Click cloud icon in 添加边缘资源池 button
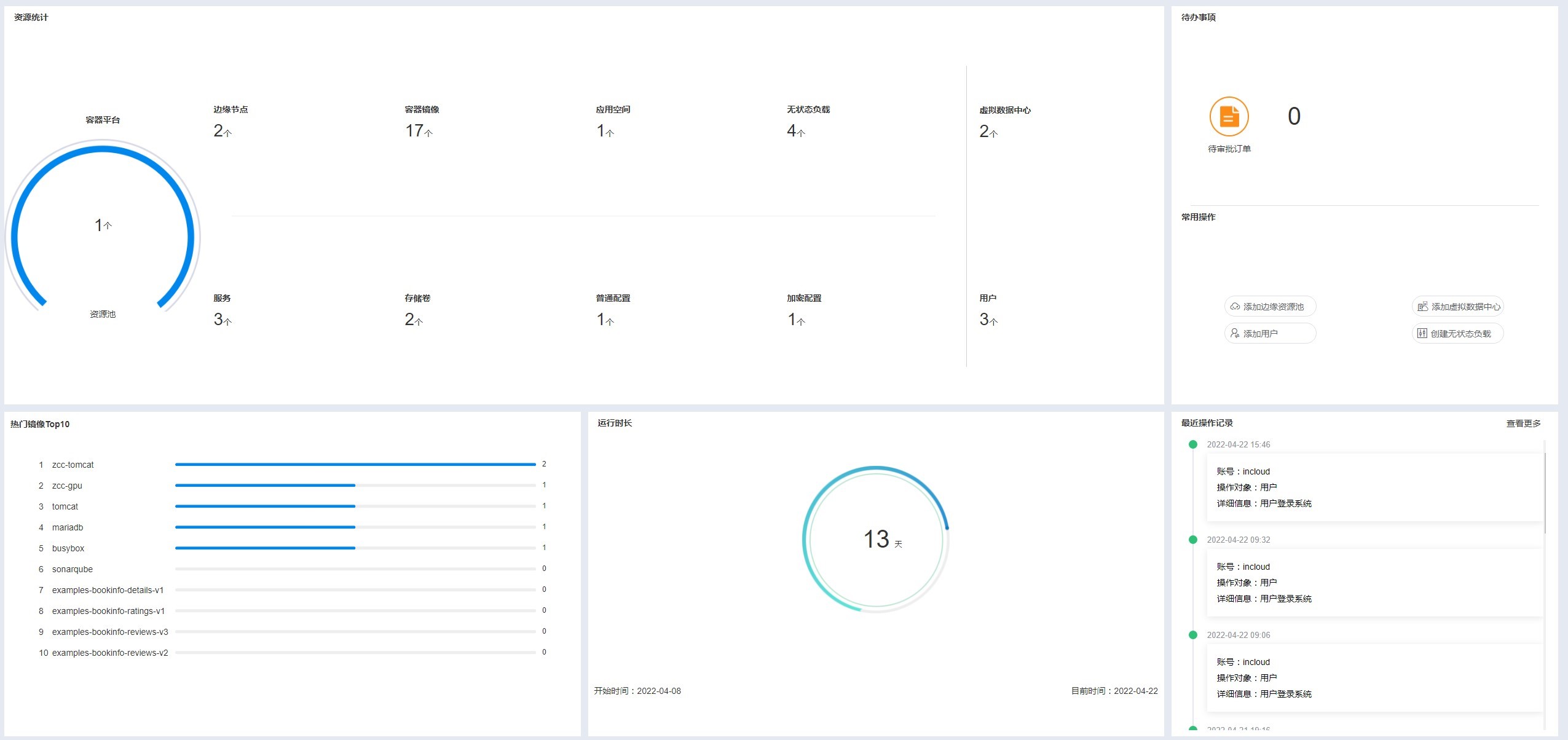This screenshot has width=1568, height=740. 1235,306
